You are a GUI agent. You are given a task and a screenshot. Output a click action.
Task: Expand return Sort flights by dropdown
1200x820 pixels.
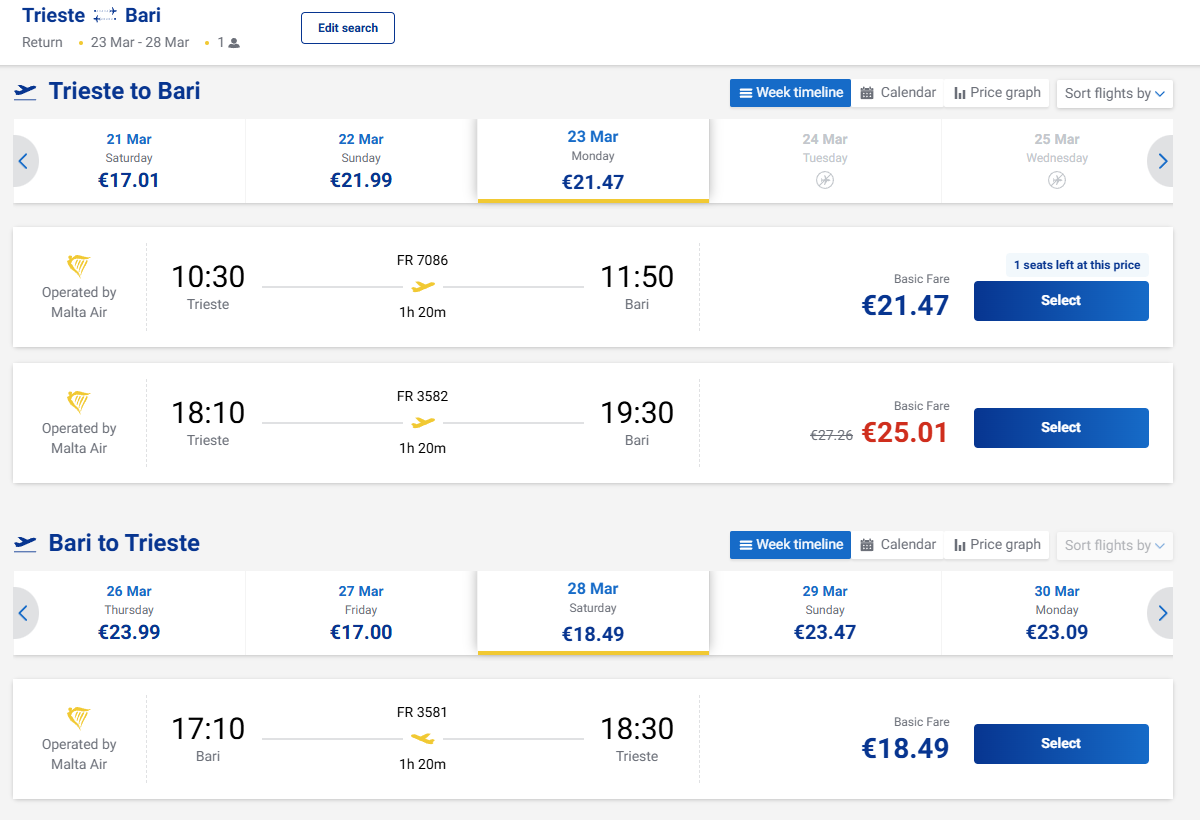pyautogui.click(x=1115, y=545)
